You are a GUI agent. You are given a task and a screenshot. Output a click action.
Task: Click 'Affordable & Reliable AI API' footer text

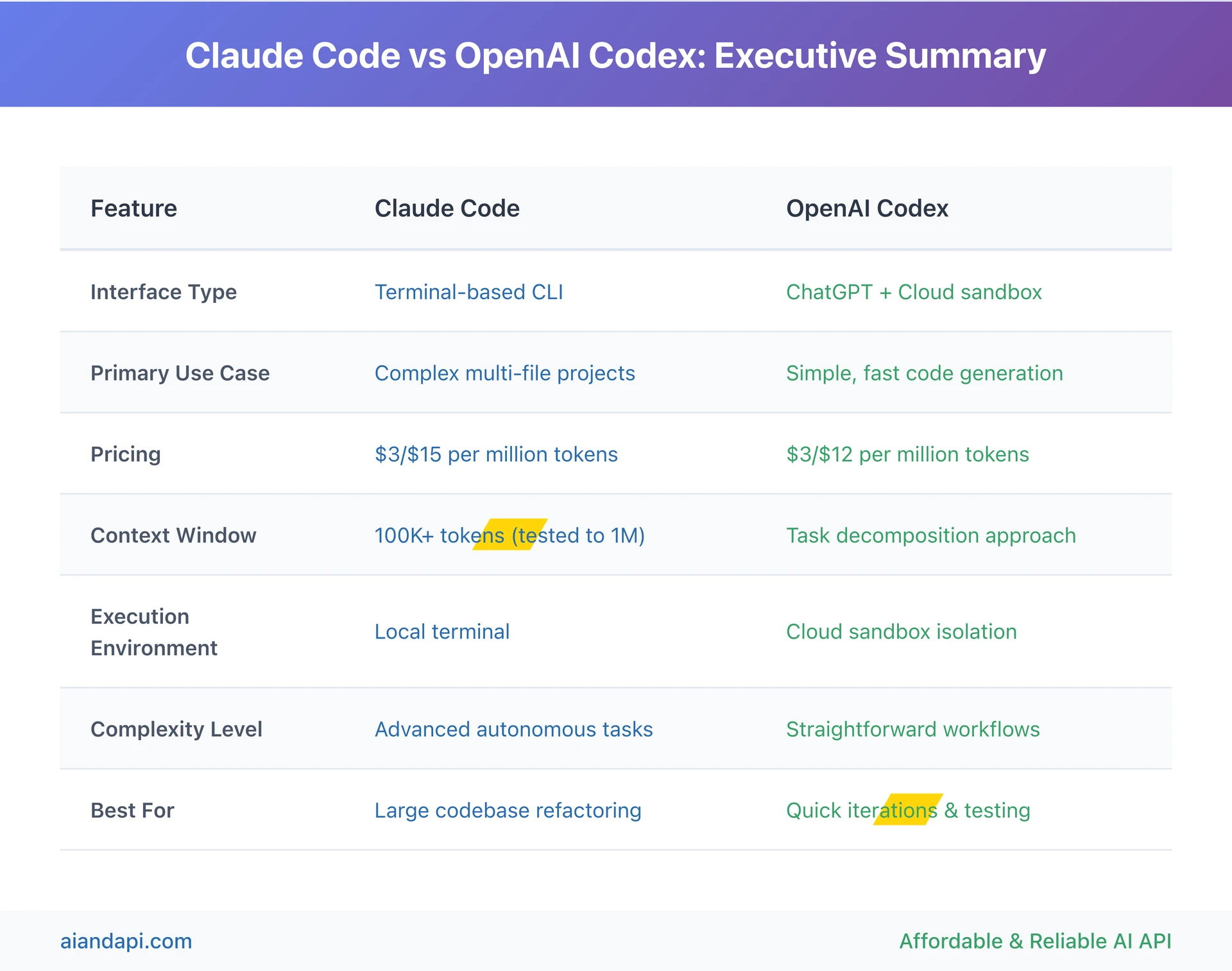(1035, 941)
